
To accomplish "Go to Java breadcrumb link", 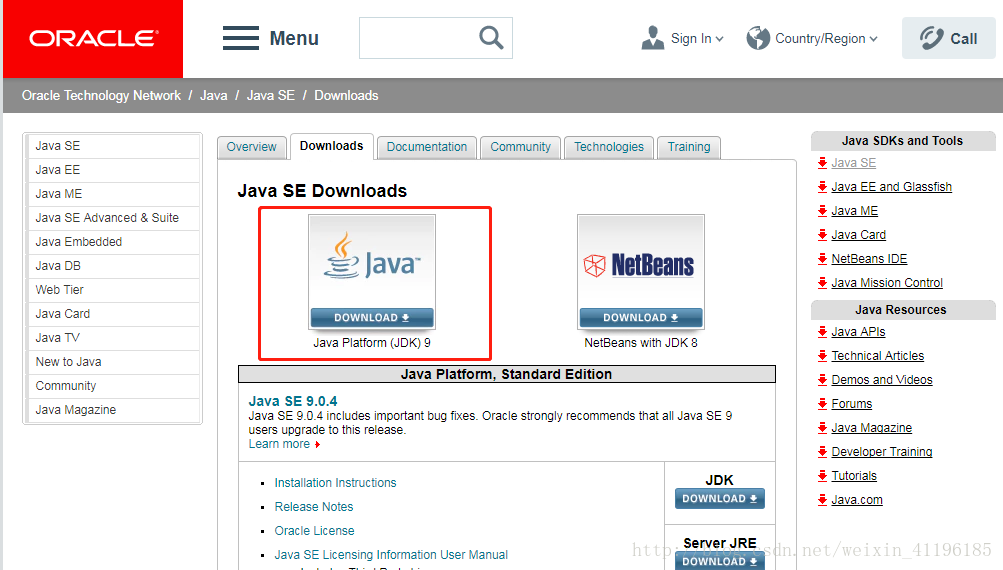I will 214,95.
